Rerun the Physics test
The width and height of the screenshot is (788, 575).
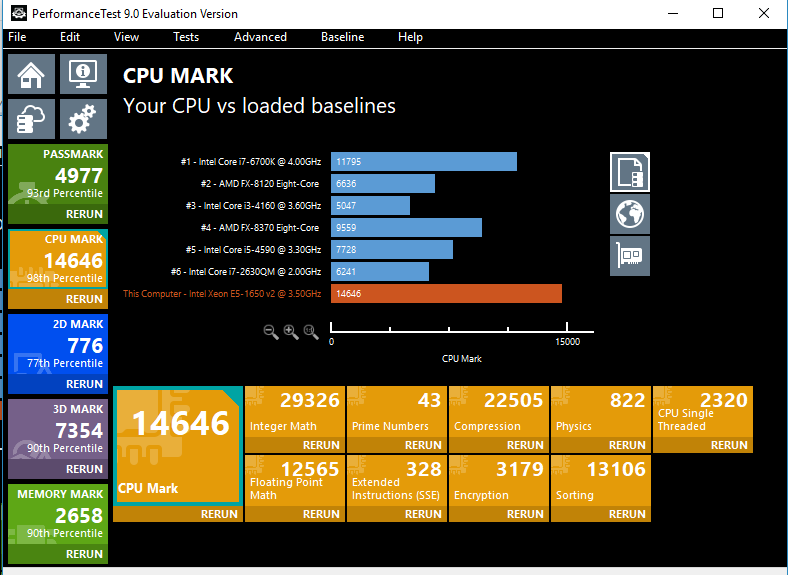point(601,445)
